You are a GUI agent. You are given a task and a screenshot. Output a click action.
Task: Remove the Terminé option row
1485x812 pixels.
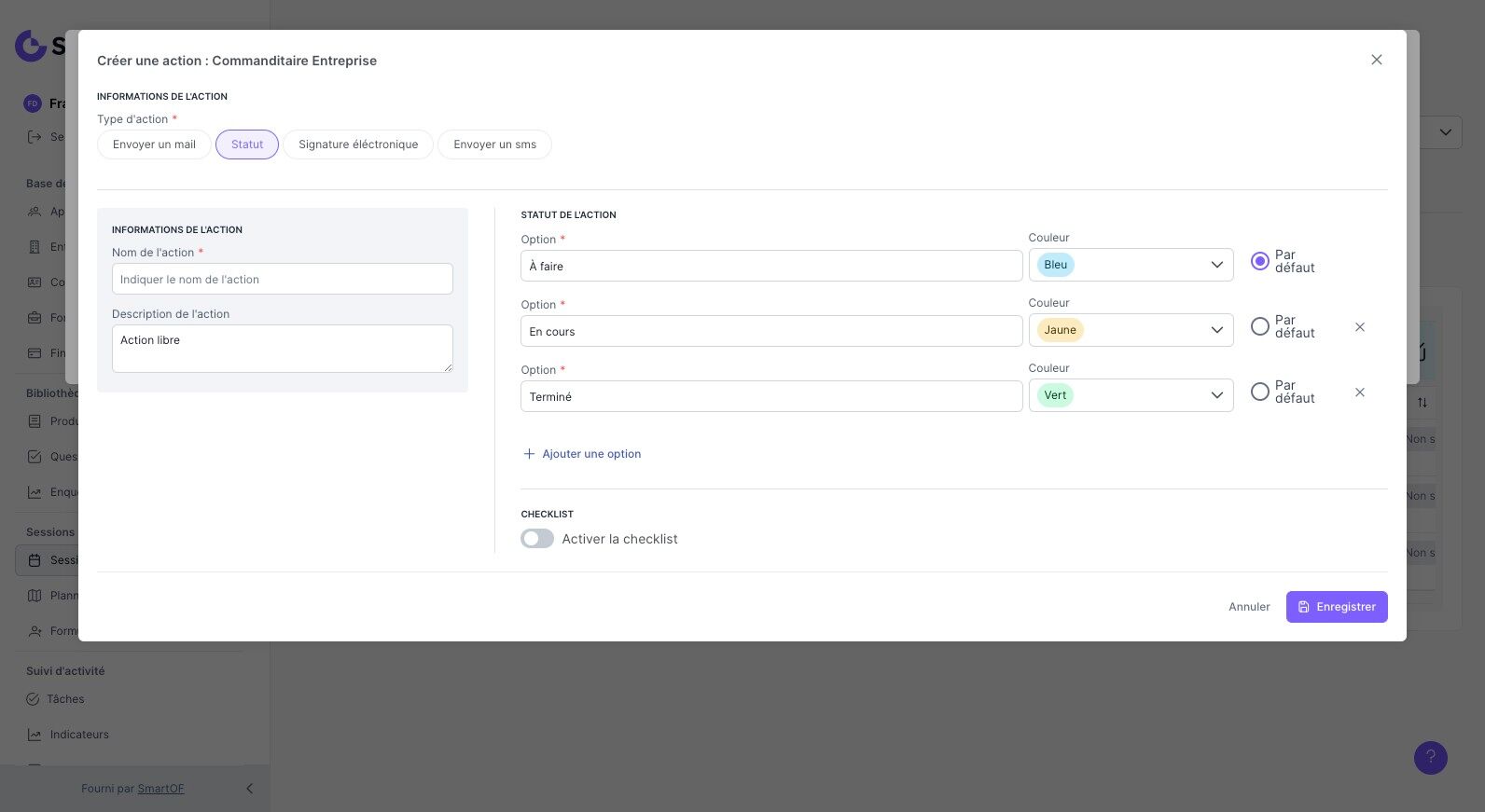click(1359, 392)
